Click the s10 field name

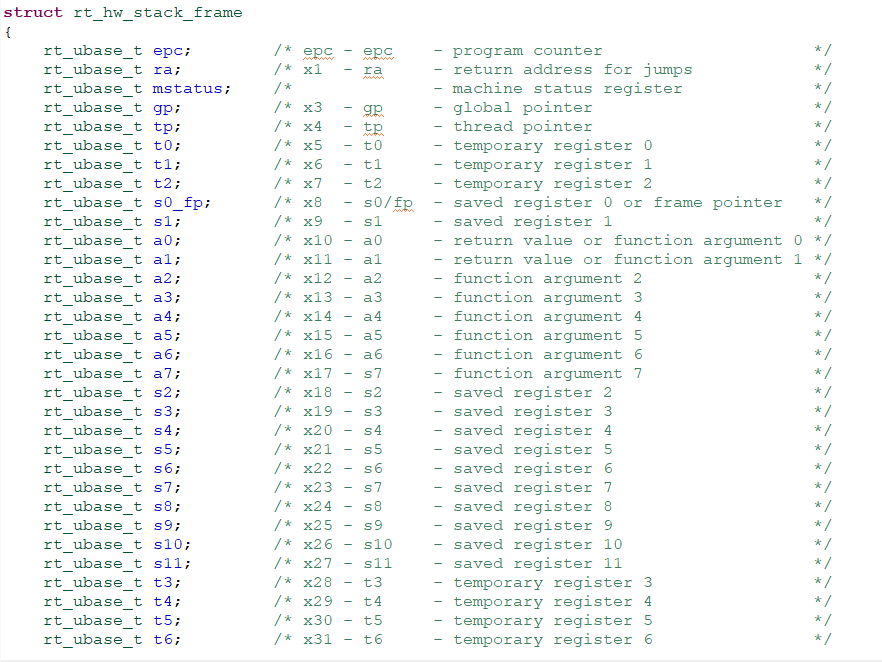pos(168,545)
